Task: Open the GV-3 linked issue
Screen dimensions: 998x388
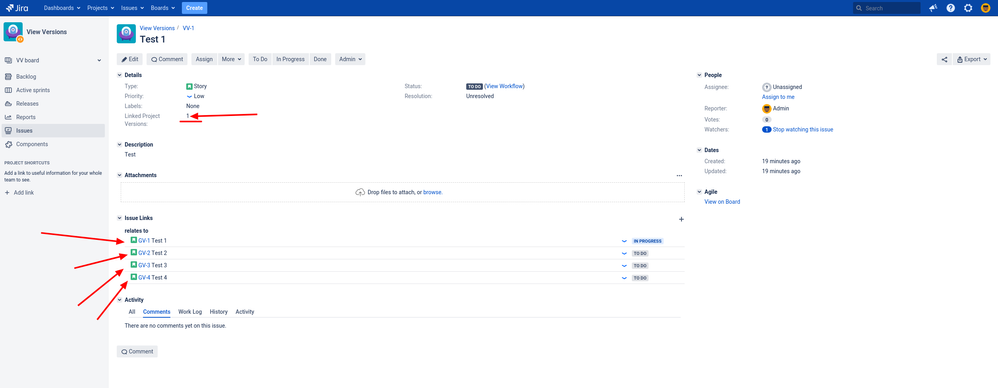Action: [x=144, y=265]
